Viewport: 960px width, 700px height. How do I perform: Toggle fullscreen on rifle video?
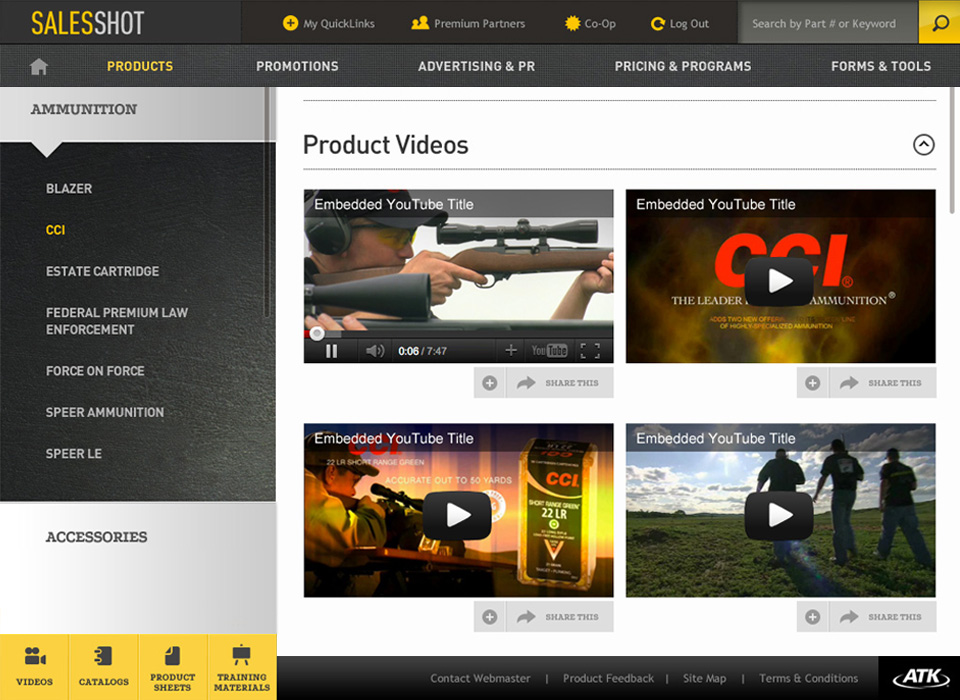(590, 351)
